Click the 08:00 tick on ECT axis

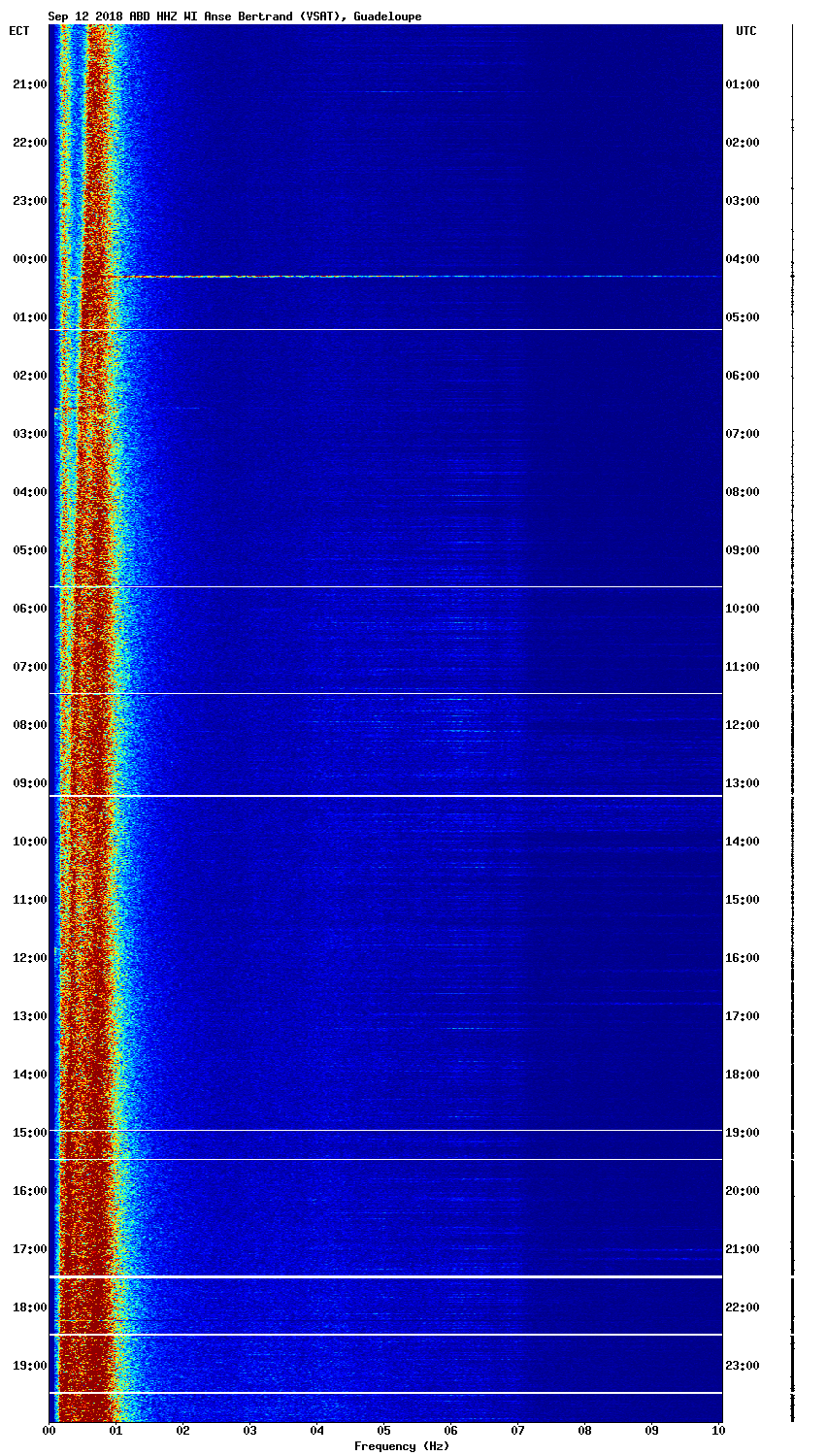(29, 725)
